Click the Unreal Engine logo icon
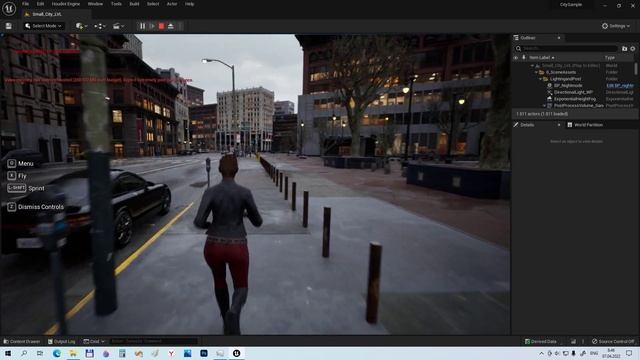Image resolution: width=640 pixels, height=360 pixels. pyautogui.click(x=9, y=8)
